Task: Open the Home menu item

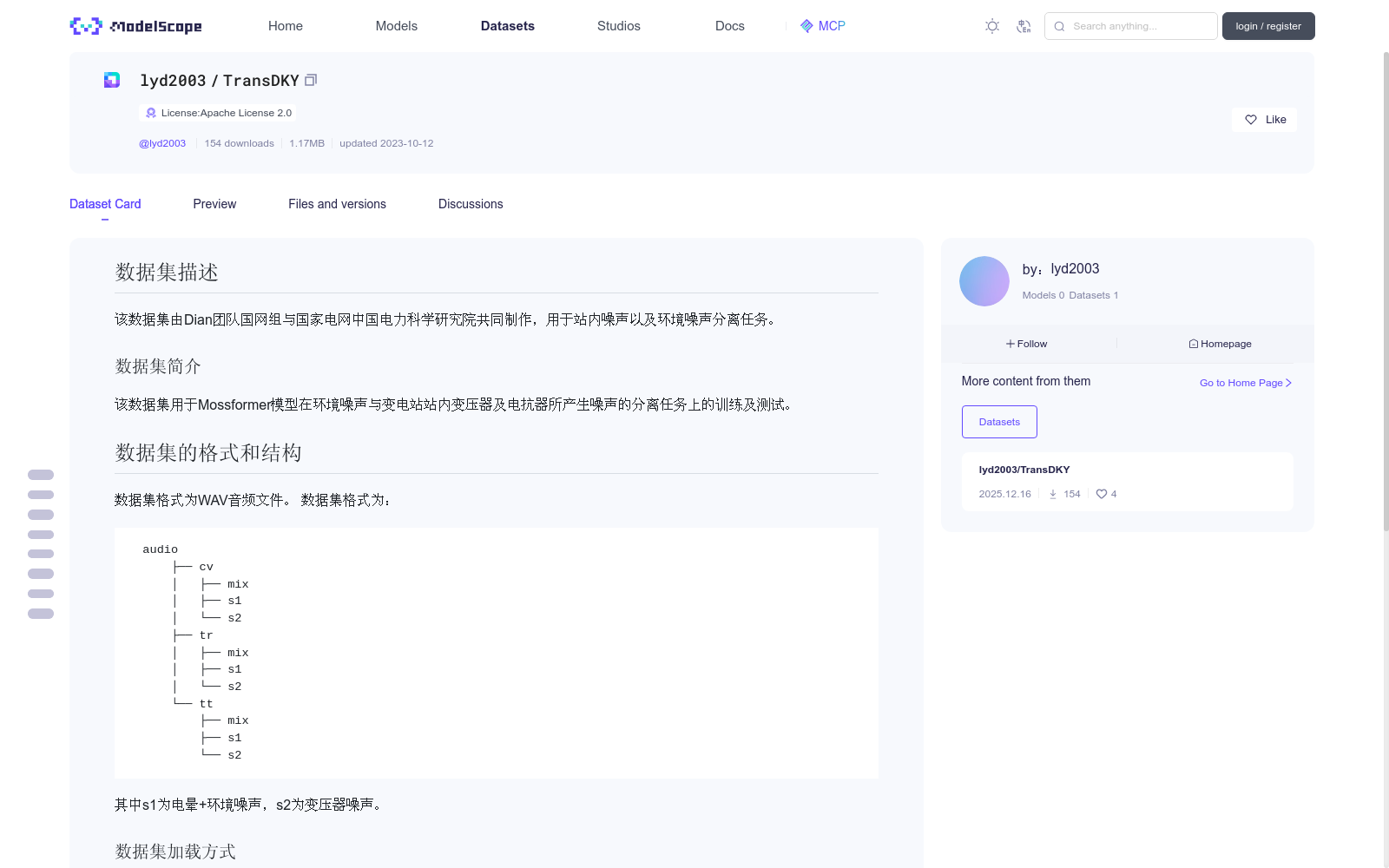Action: click(x=286, y=26)
